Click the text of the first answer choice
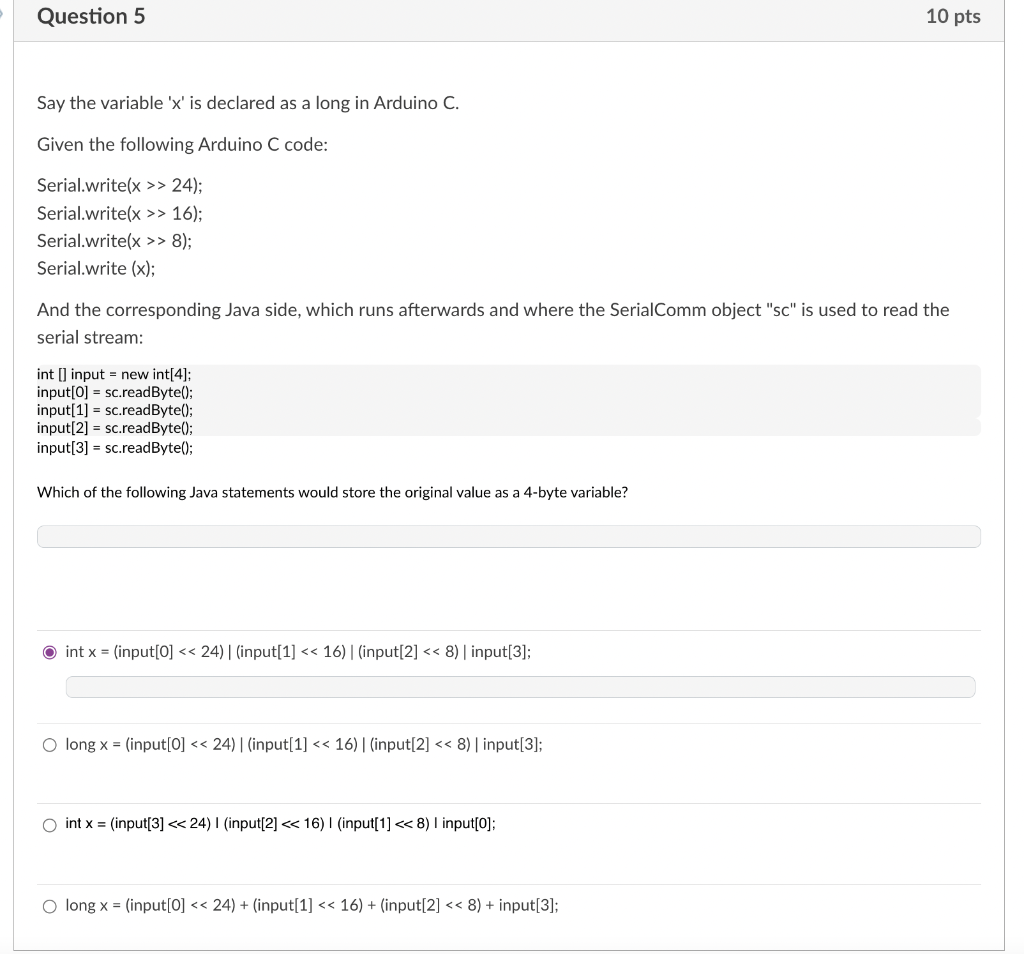 pos(297,652)
